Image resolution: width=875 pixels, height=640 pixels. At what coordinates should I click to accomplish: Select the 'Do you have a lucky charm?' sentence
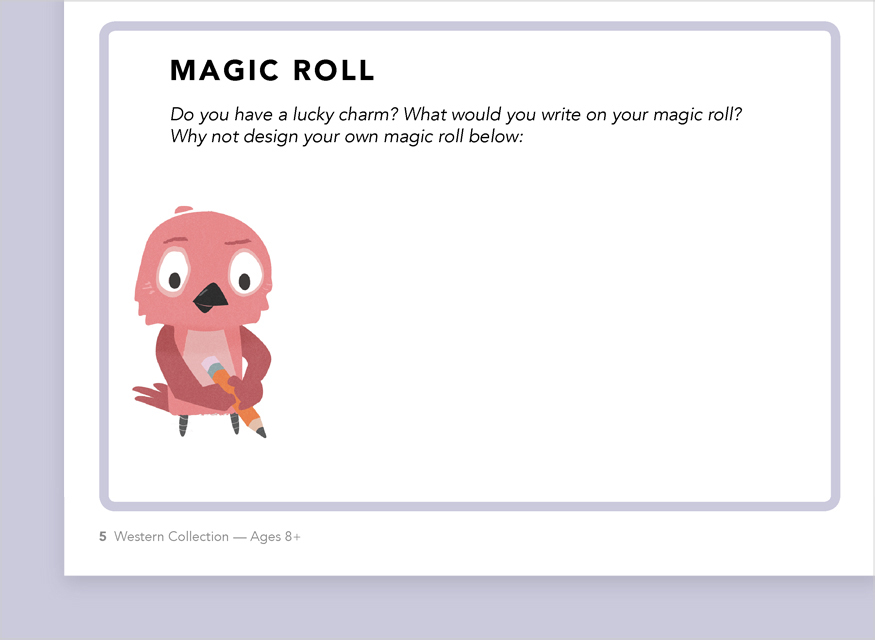(x=284, y=114)
